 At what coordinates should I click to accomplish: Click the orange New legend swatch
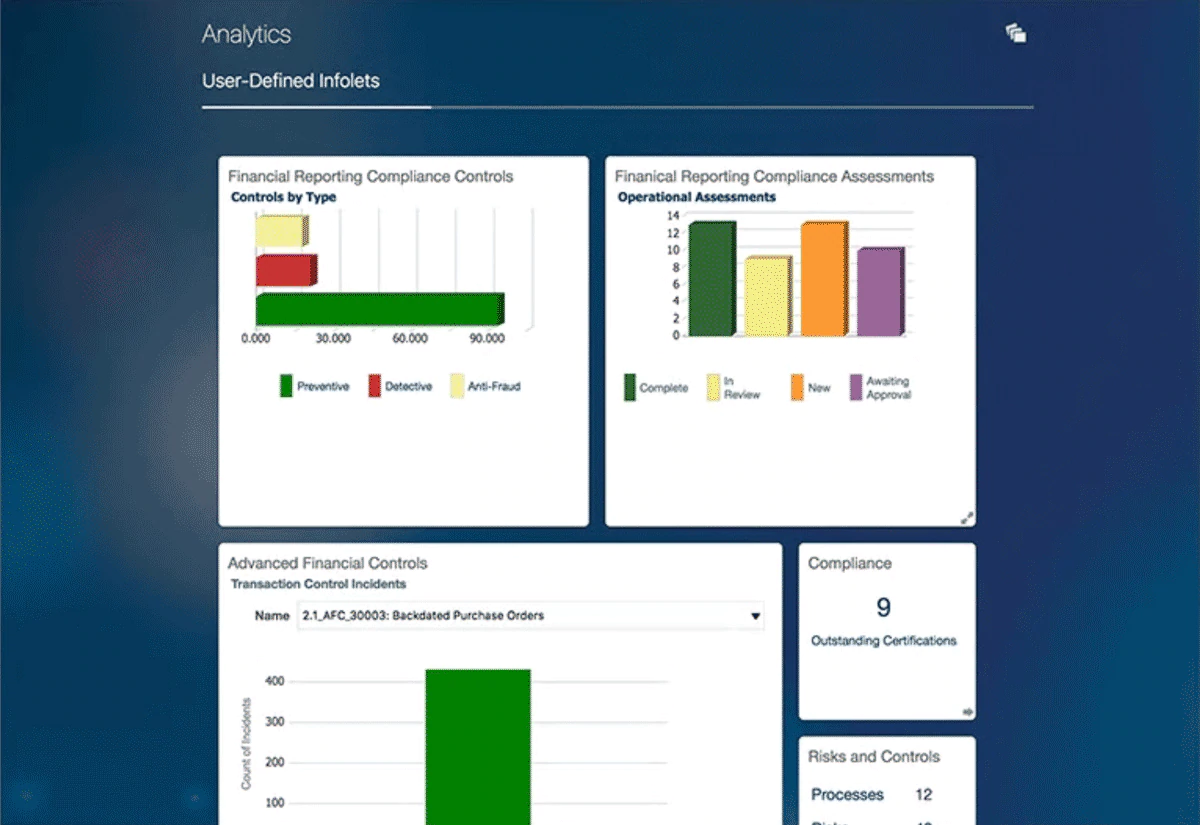tap(796, 388)
